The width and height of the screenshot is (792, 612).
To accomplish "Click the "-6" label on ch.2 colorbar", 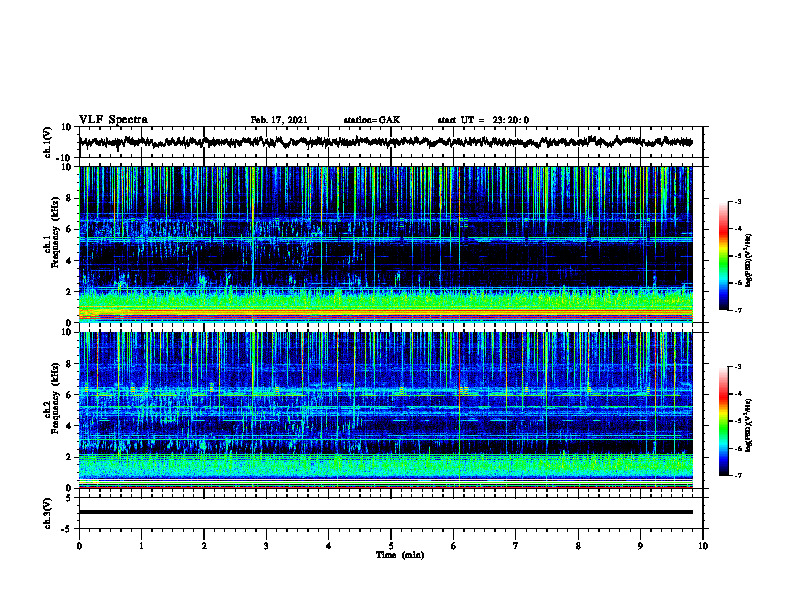I will (738, 448).
